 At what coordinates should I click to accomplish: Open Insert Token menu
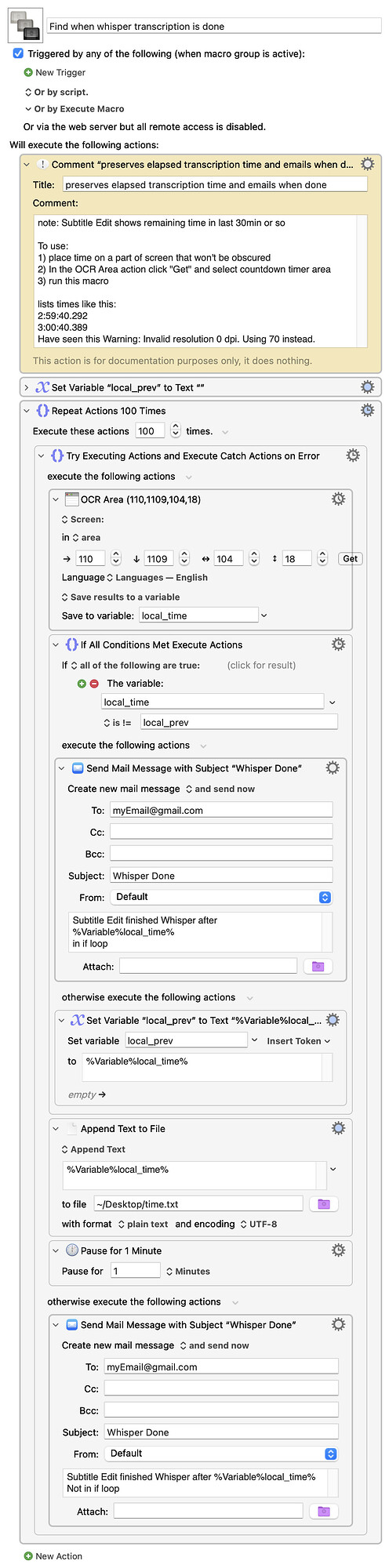click(298, 1040)
